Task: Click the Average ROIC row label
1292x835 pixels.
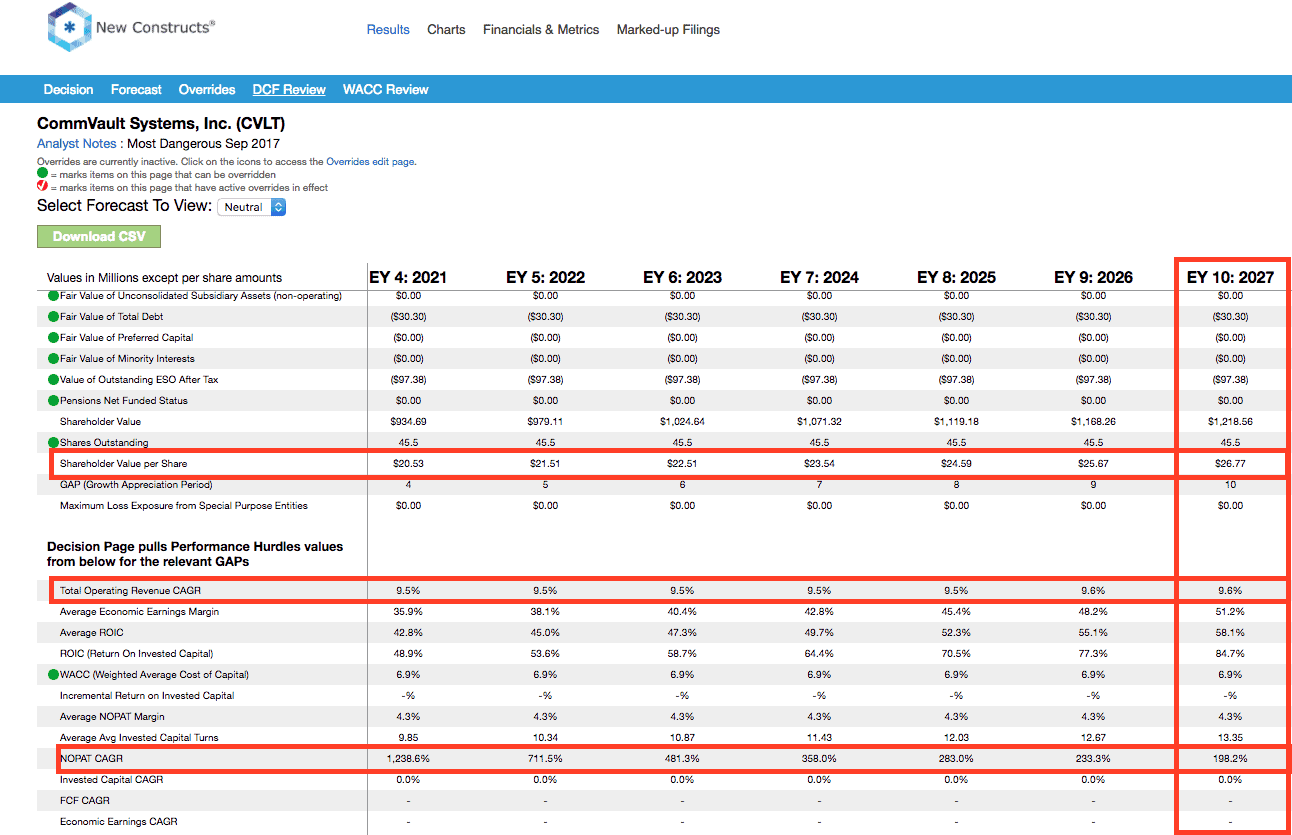Action: click(92, 632)
